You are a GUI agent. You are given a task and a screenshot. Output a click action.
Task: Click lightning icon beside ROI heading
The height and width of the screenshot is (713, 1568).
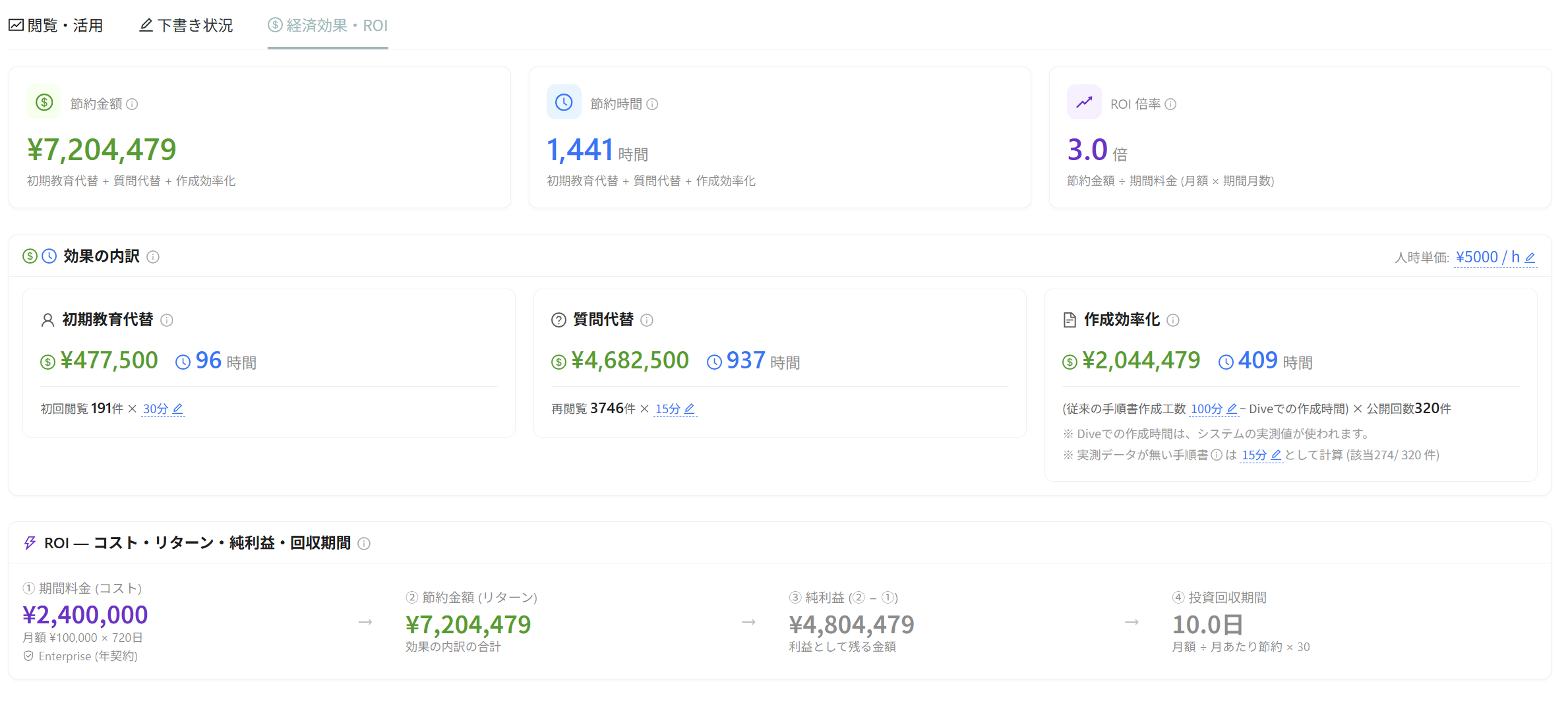(x=30, y=543)
